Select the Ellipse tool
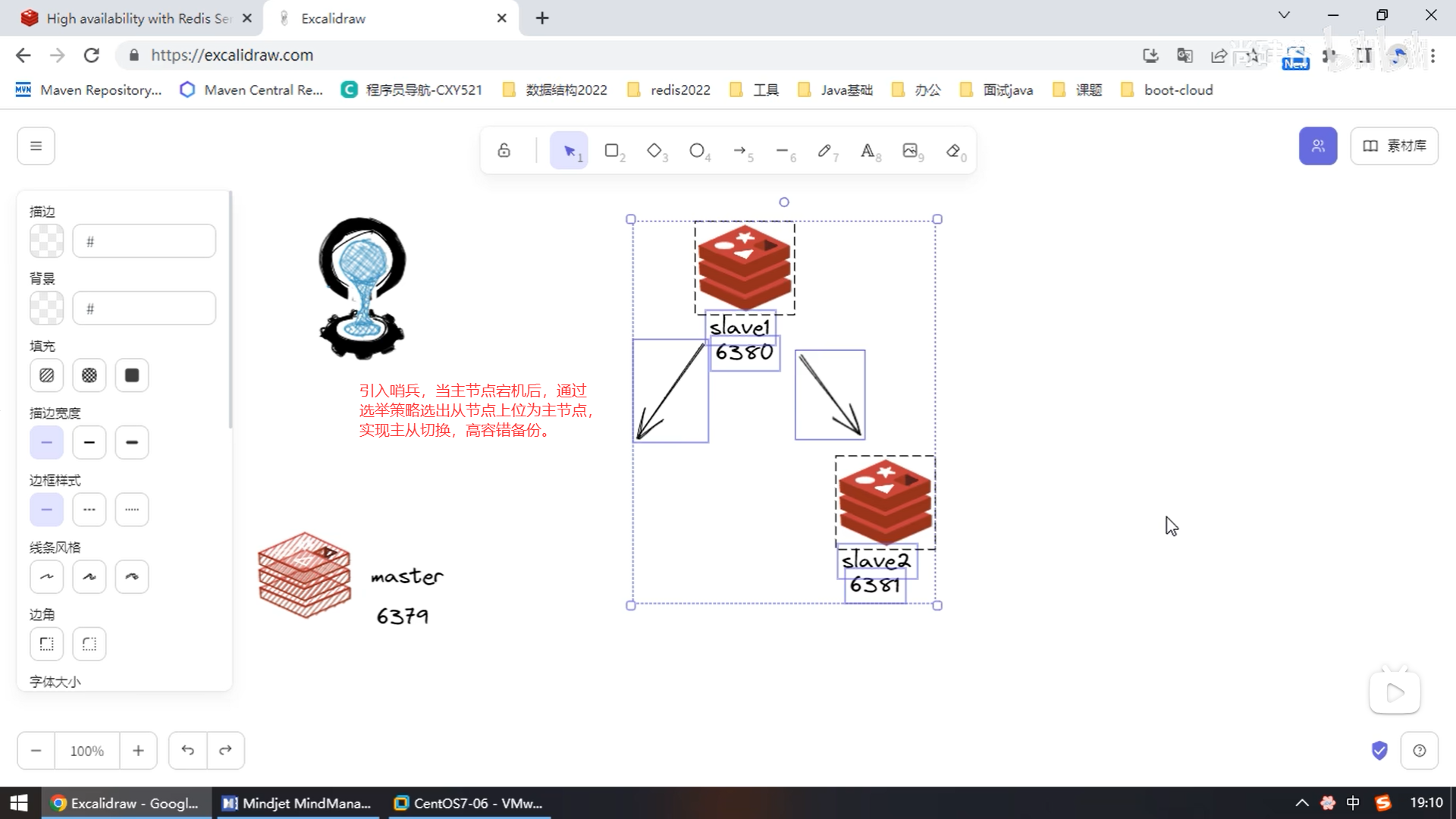The width and height of the screenshot is (1456, 819). tap(697, 151)
